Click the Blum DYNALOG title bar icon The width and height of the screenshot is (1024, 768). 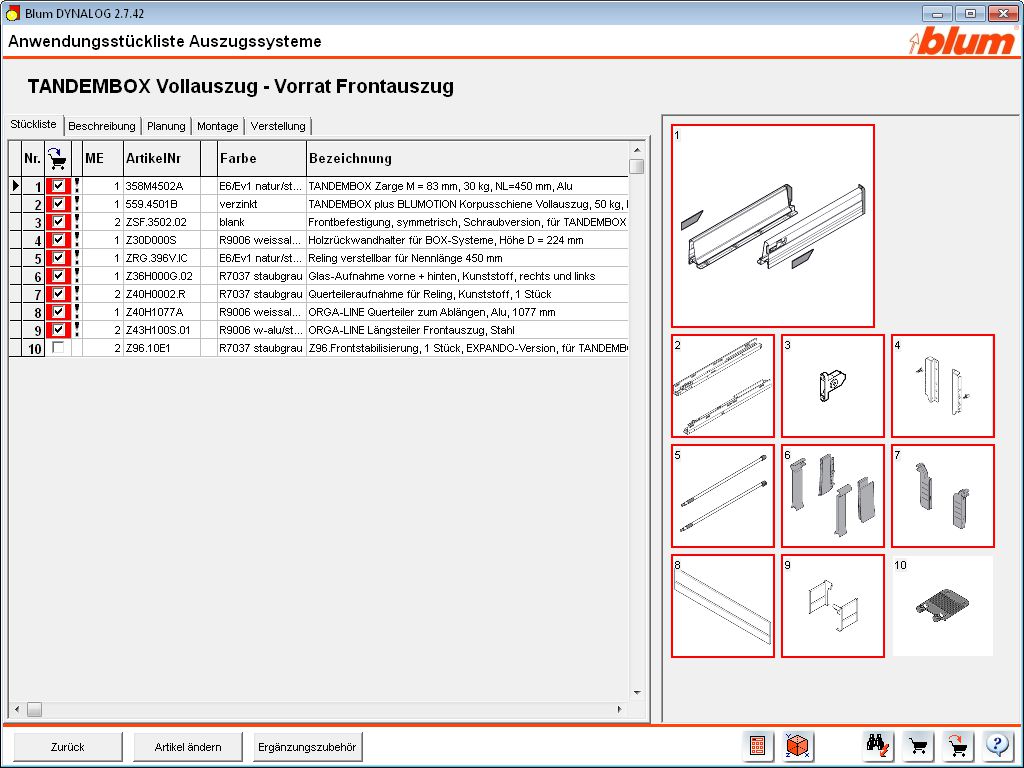pyautogui.click(x=12, y=13)
